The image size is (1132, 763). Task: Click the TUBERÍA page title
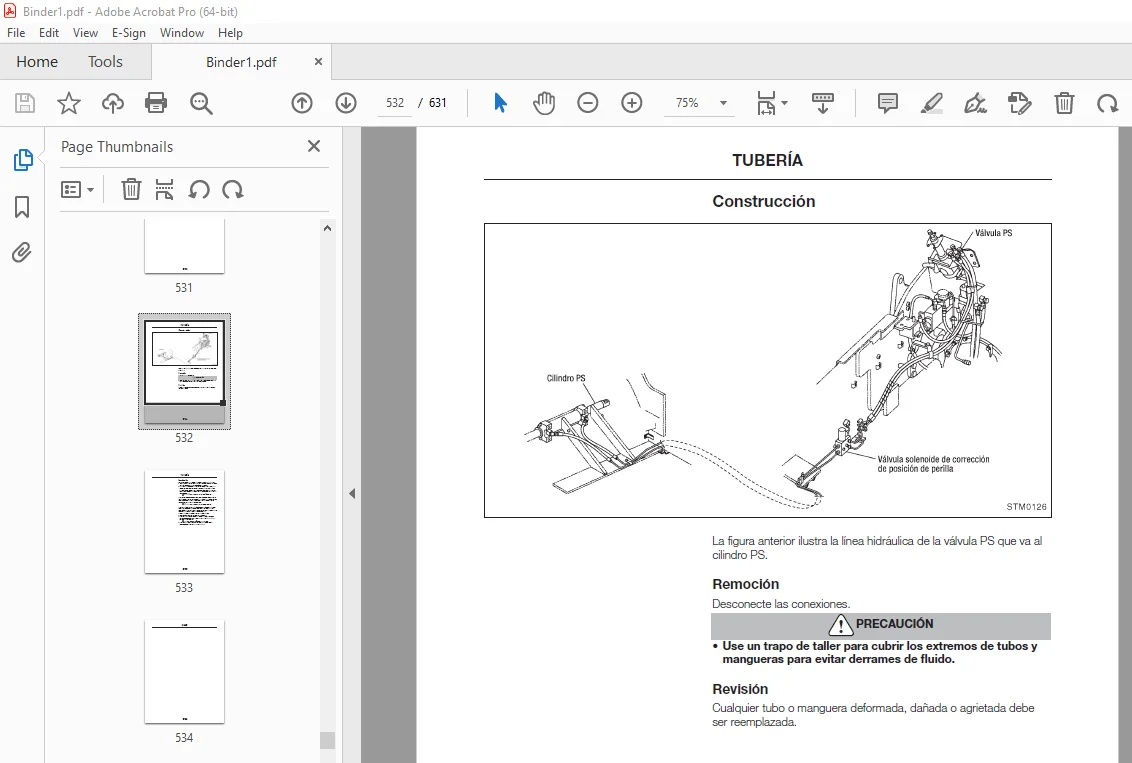pyautogui.click(x=767, y=160)
